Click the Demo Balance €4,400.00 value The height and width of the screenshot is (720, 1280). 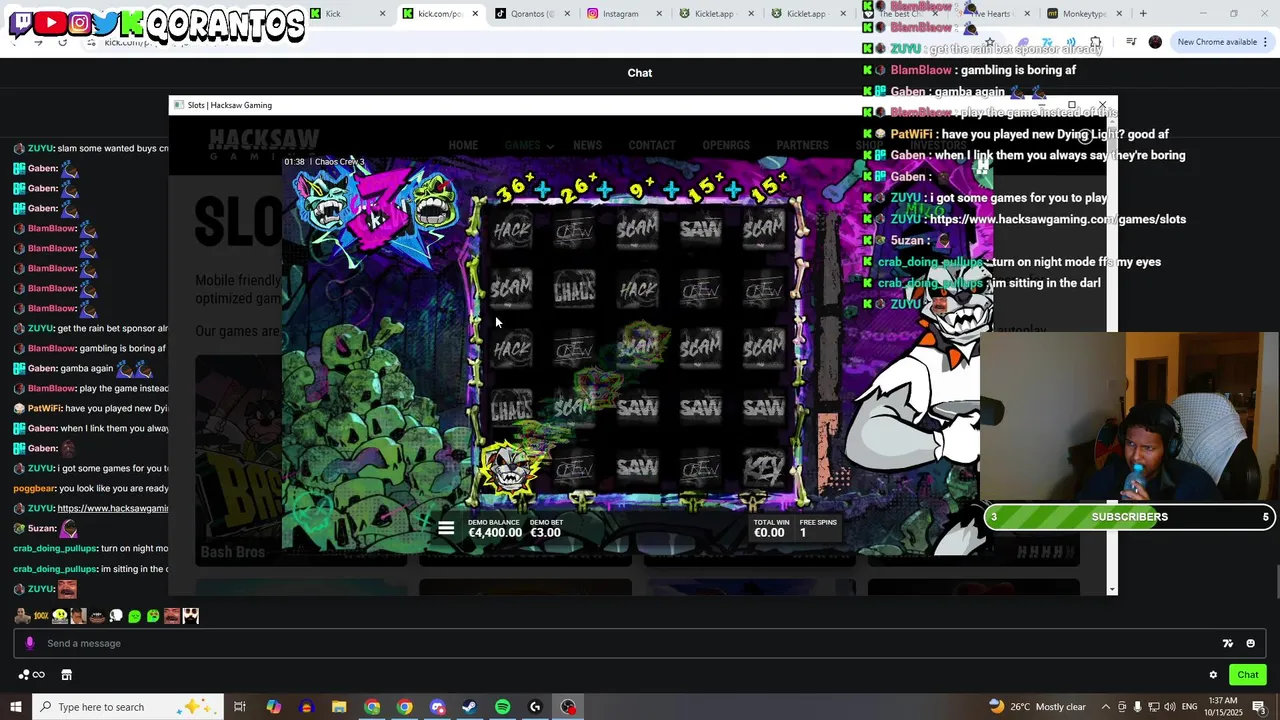(x=495, y=533)
